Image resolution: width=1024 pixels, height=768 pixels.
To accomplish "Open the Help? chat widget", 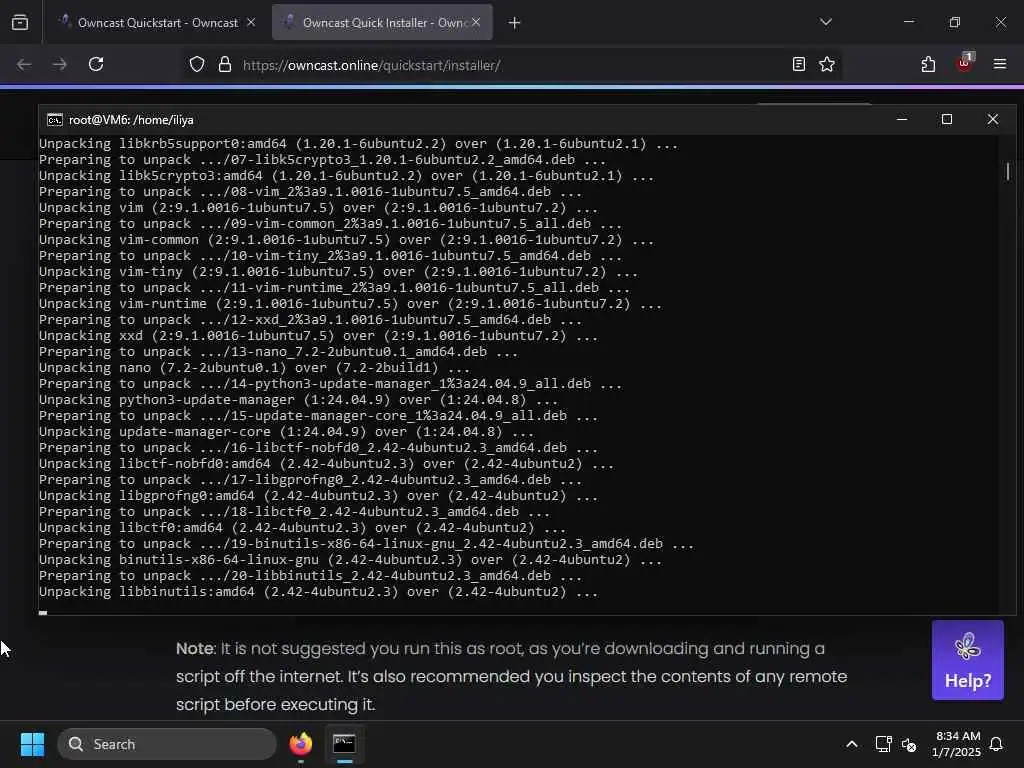I will 968,660.
